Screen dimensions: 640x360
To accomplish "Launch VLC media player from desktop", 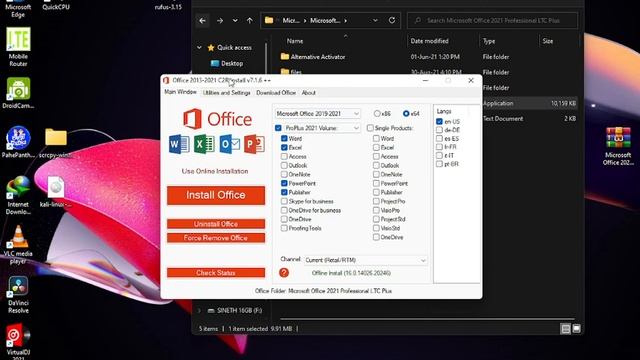I will click(x=18, y=244).
